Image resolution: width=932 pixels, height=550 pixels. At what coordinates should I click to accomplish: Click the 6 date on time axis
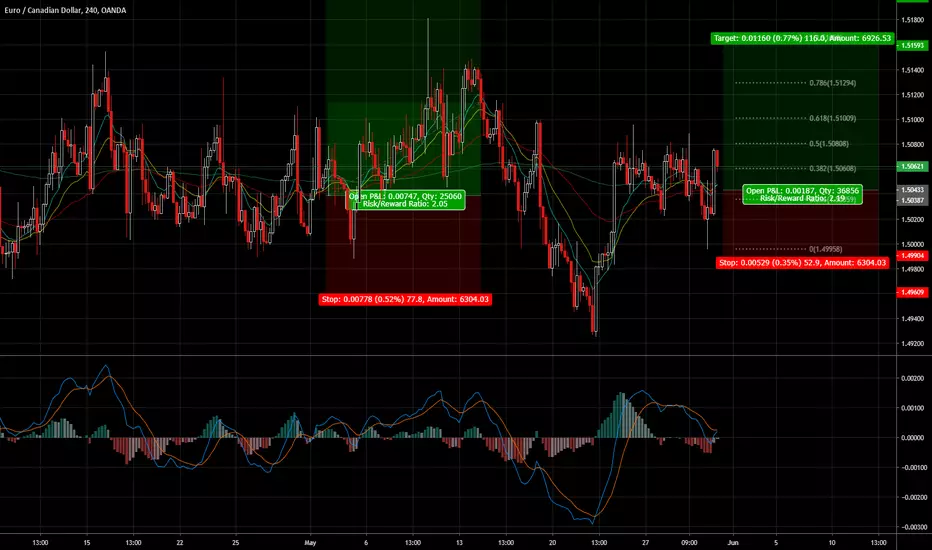point(366,542)
